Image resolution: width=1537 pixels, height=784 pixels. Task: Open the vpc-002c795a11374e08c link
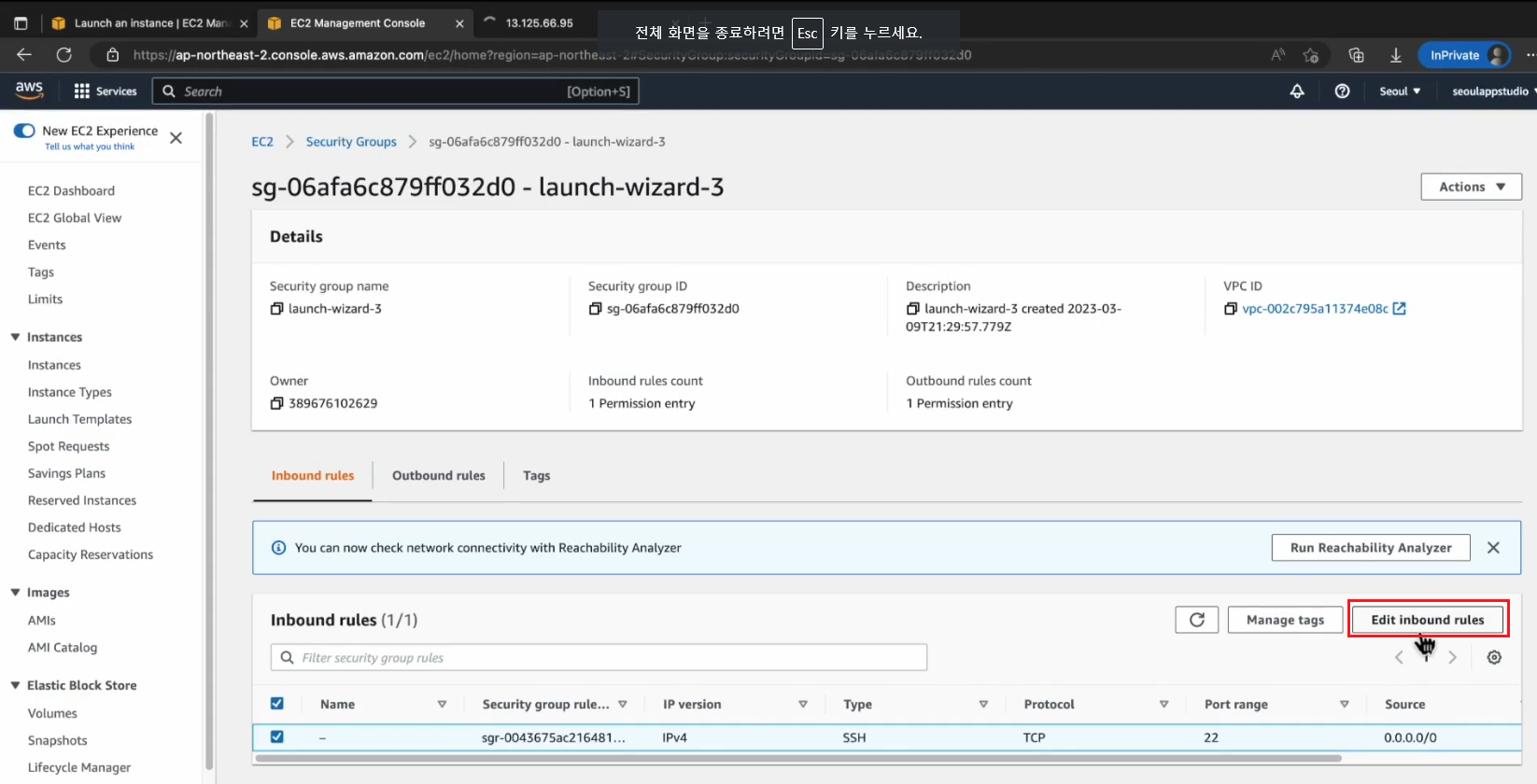click(x=1315, y=309)
